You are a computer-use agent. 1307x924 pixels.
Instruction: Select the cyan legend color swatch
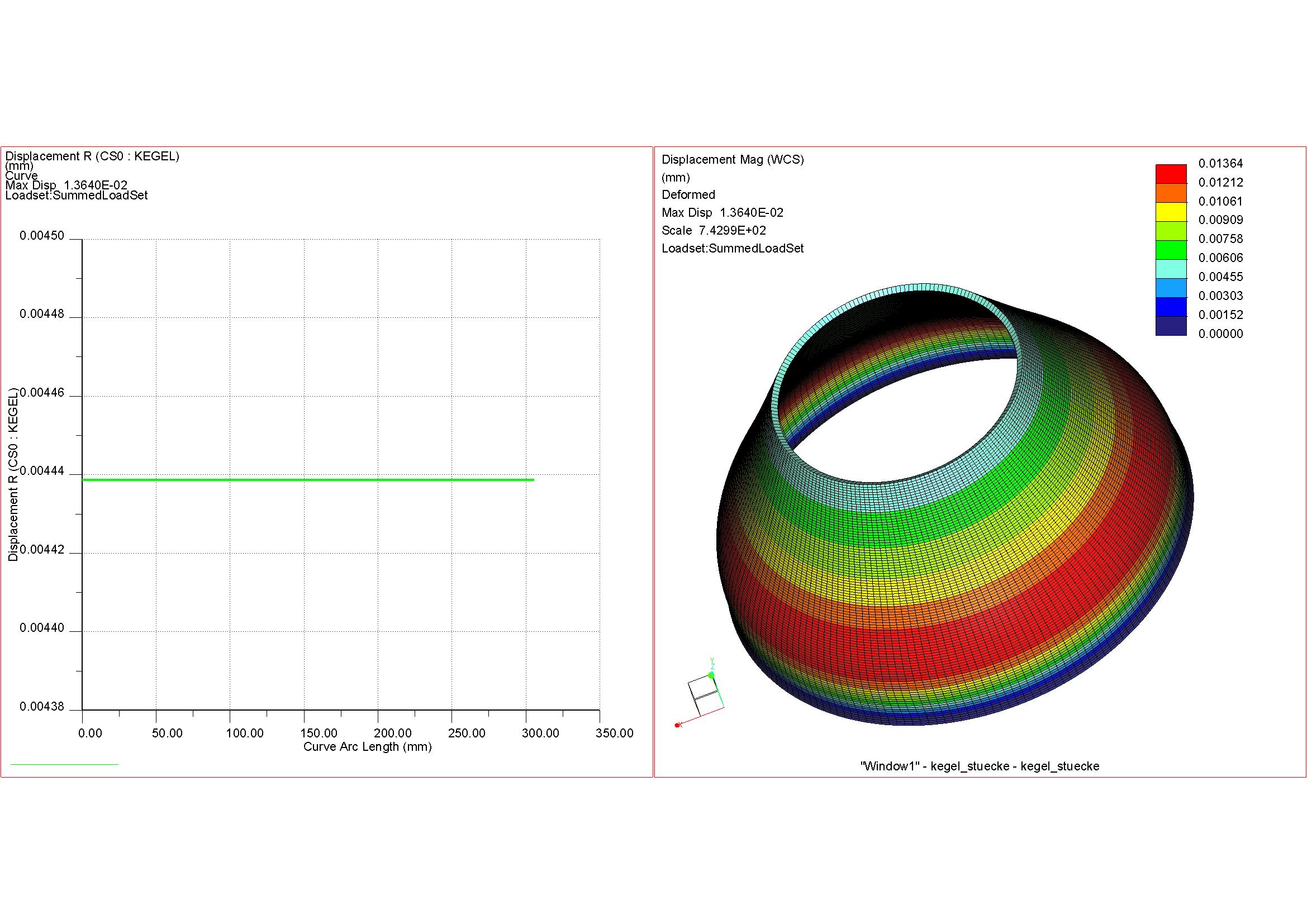(1171, 269)
